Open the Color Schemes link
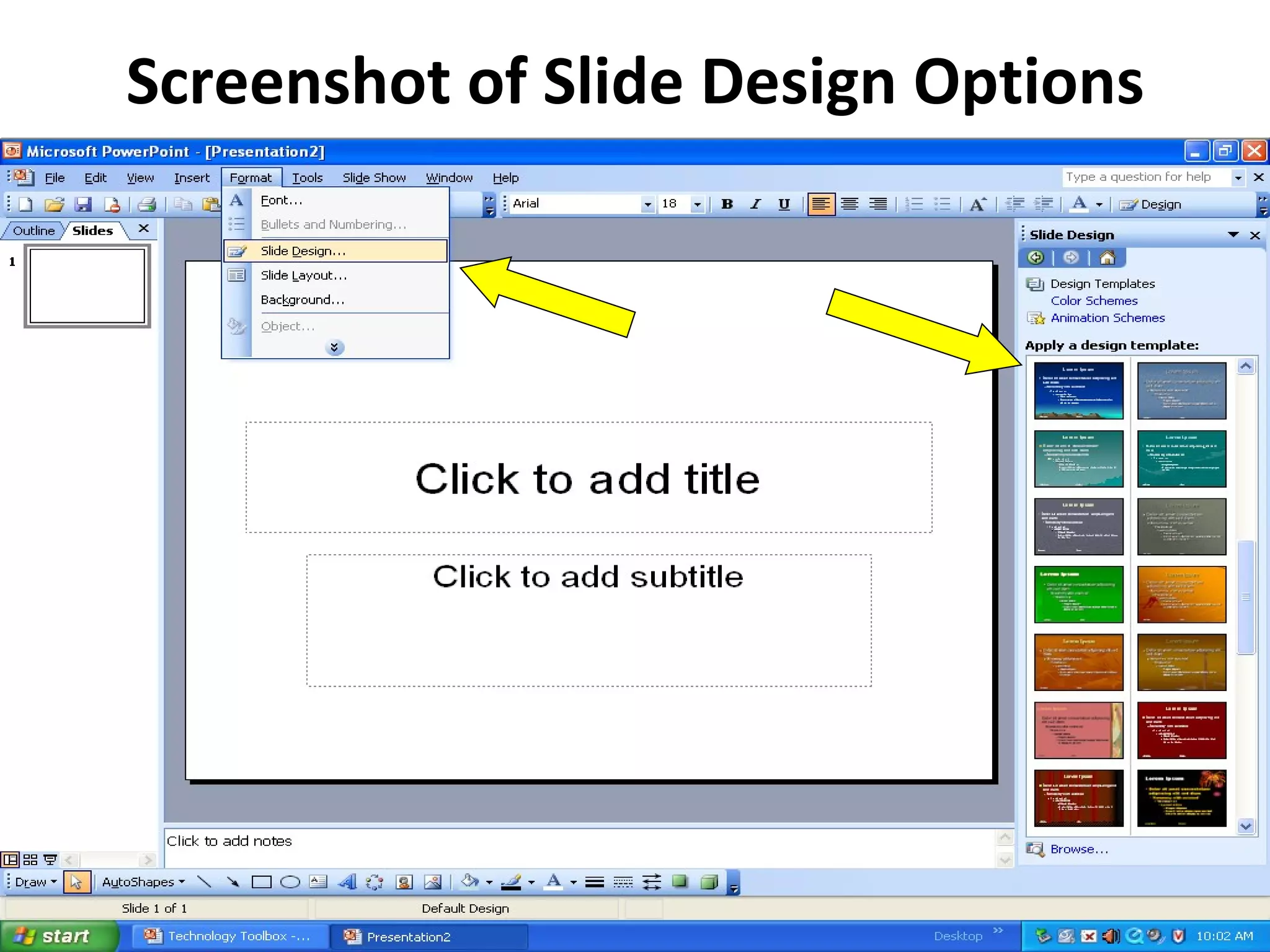Image resolution: width=1270 pixels, height=952 pixels. coord(1094,301)
